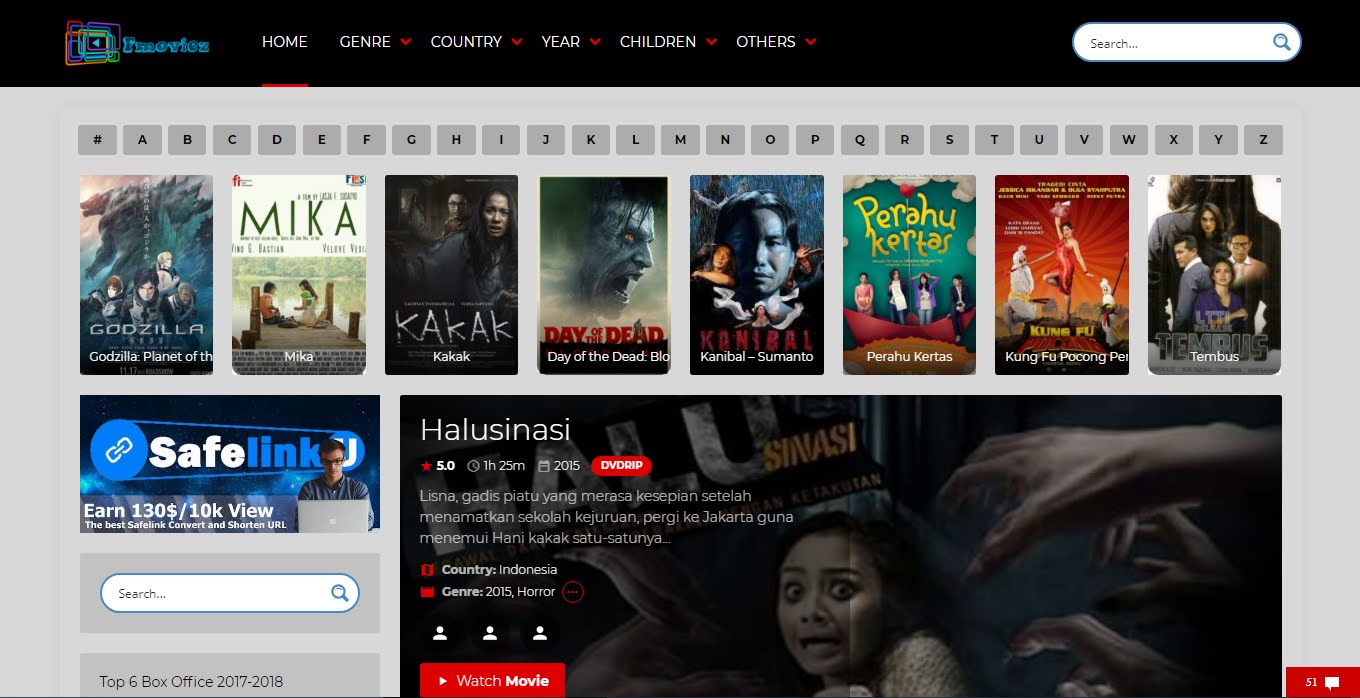This screenshot has width=1360, height=698.
Task: Click the sidebar search input field
Action: pyautogui.click(x=218, y=593)
